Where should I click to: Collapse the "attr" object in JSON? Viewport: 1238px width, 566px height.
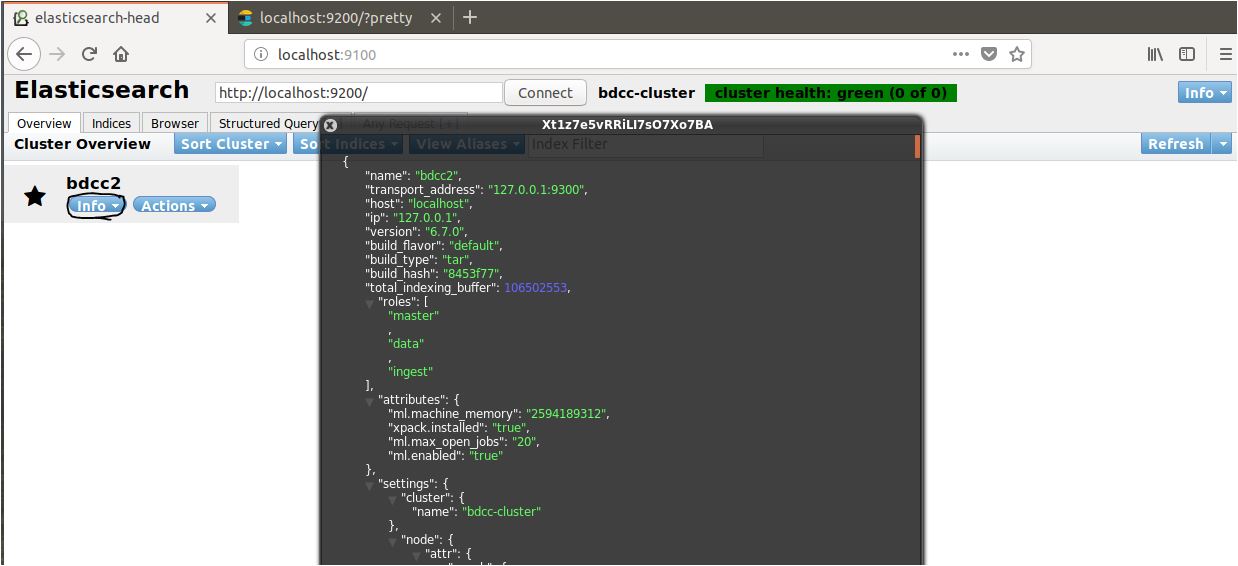pyautogui.click(x=417, y=555)
